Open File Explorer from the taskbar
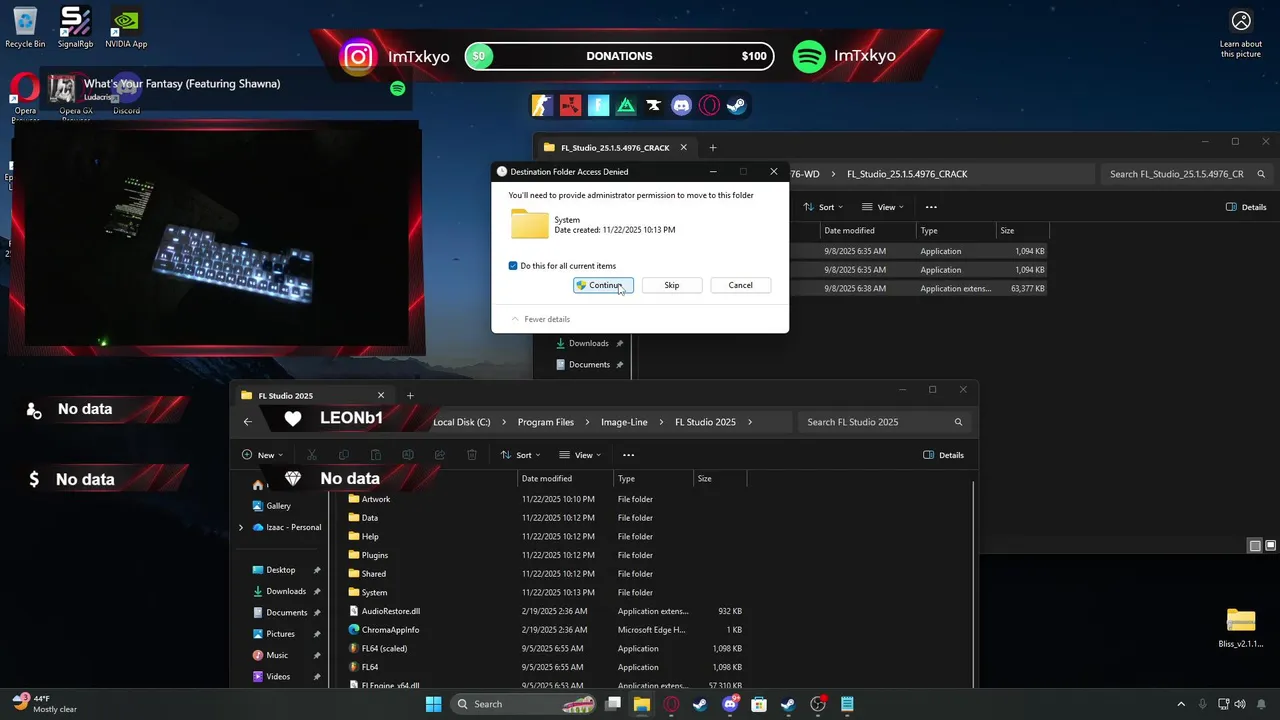Image resolution: width=1280 pixels, height=720 pixels. (x=641, y=704)
